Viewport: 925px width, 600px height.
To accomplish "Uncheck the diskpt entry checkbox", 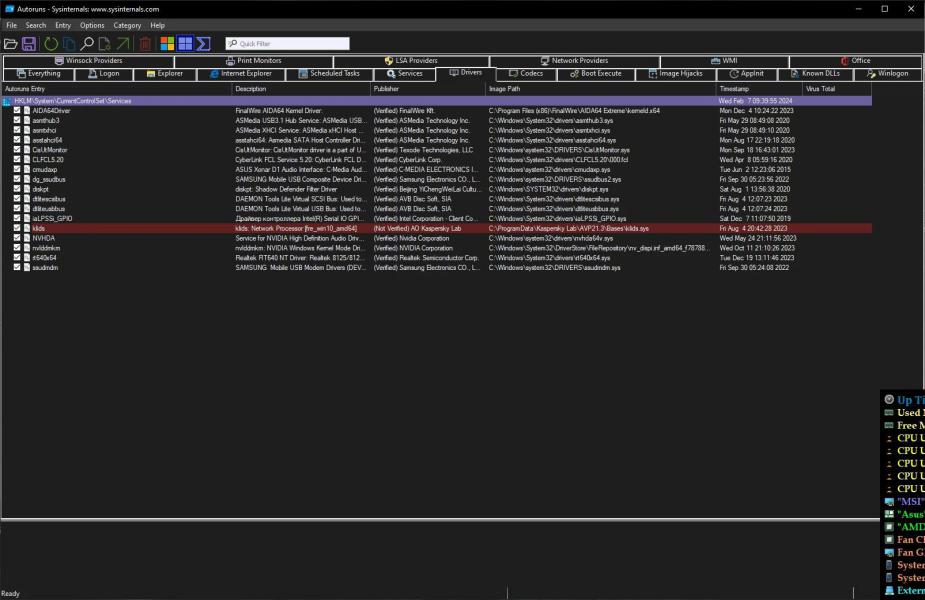I will 17,189.
